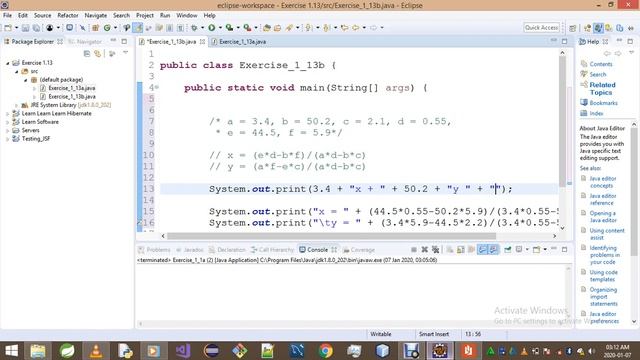Click the New file icon in toolbar

(x=8, y=28)
